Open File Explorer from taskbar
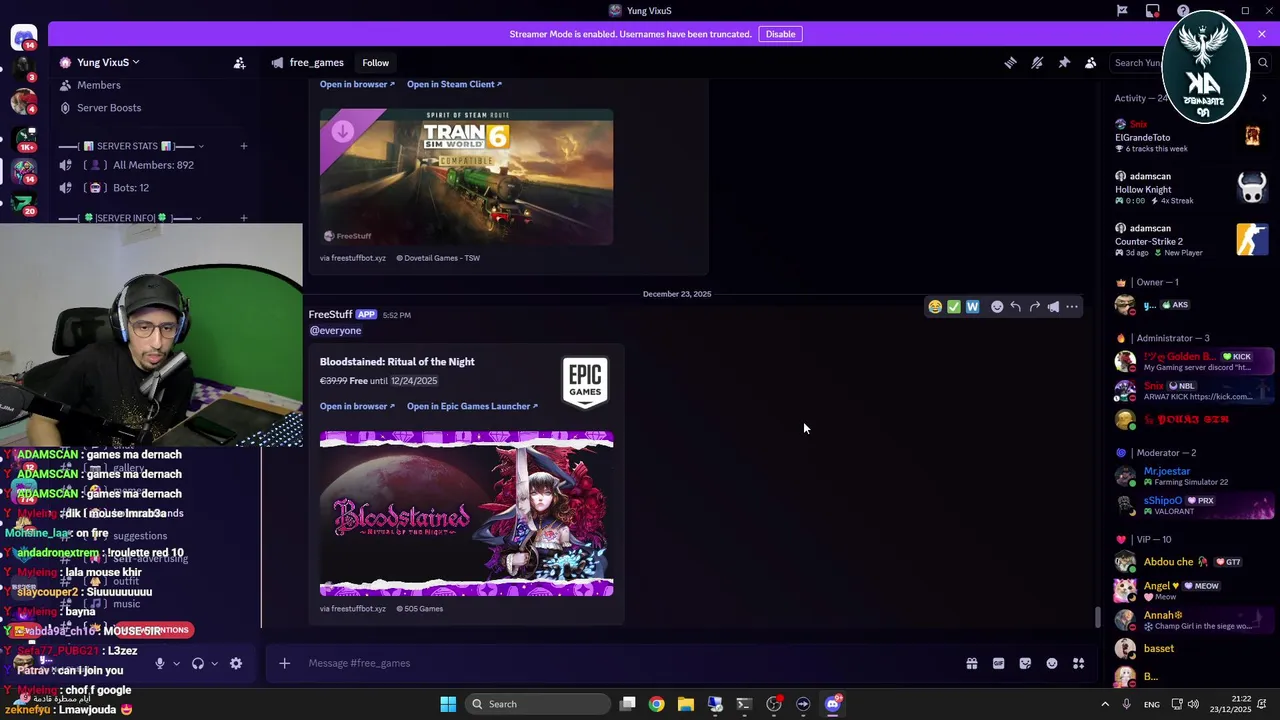Screen dimensions: 1280x720 [x=686, y=704]
